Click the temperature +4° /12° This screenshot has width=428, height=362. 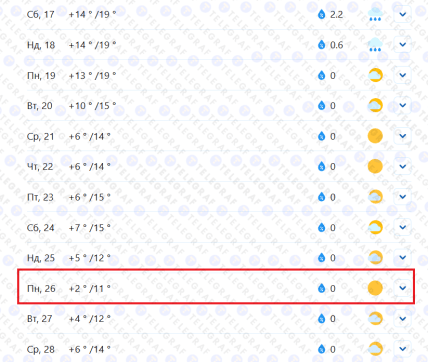(x=89, y=319)
